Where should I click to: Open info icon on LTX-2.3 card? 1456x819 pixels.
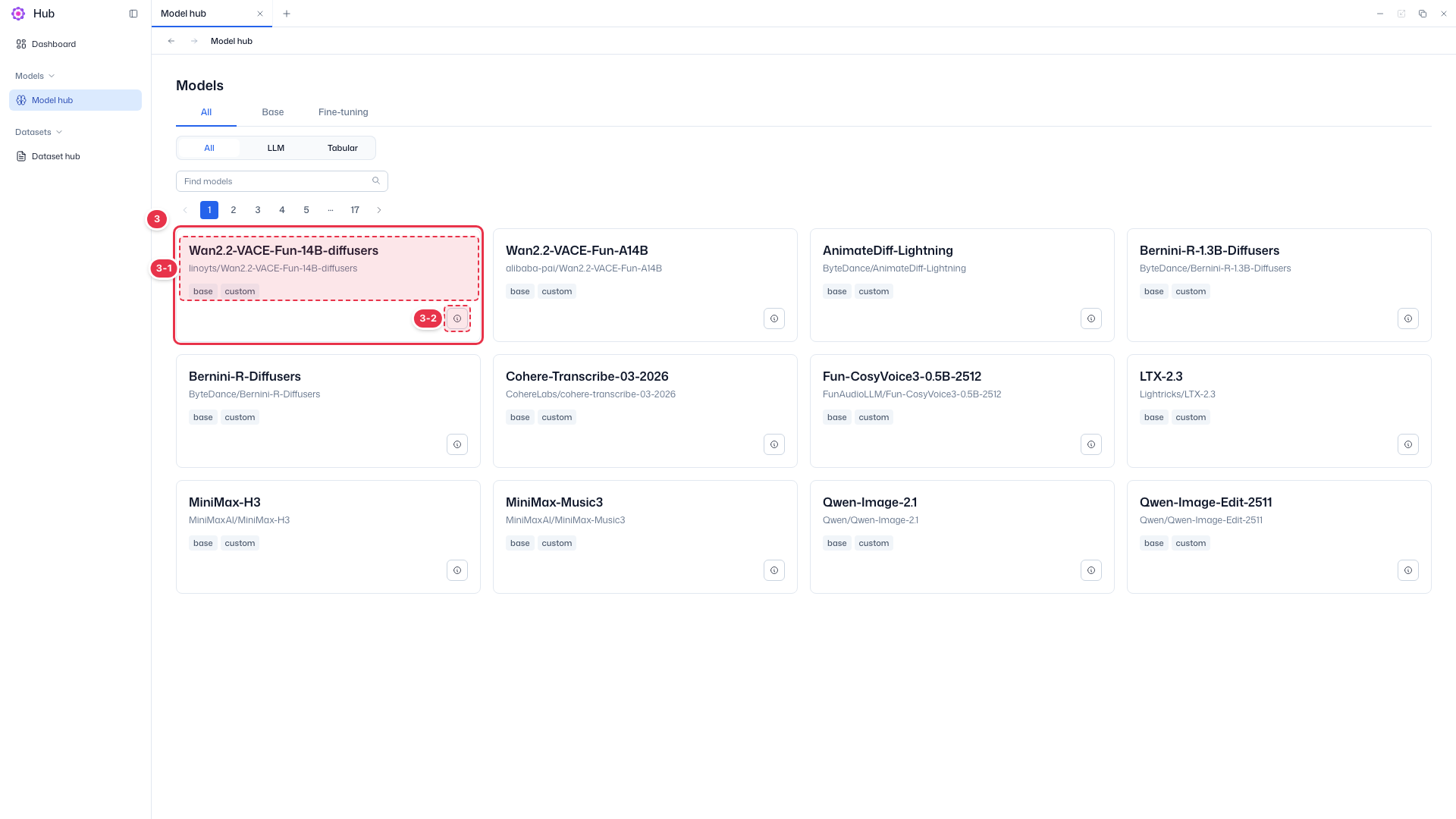click(1408, 444)
